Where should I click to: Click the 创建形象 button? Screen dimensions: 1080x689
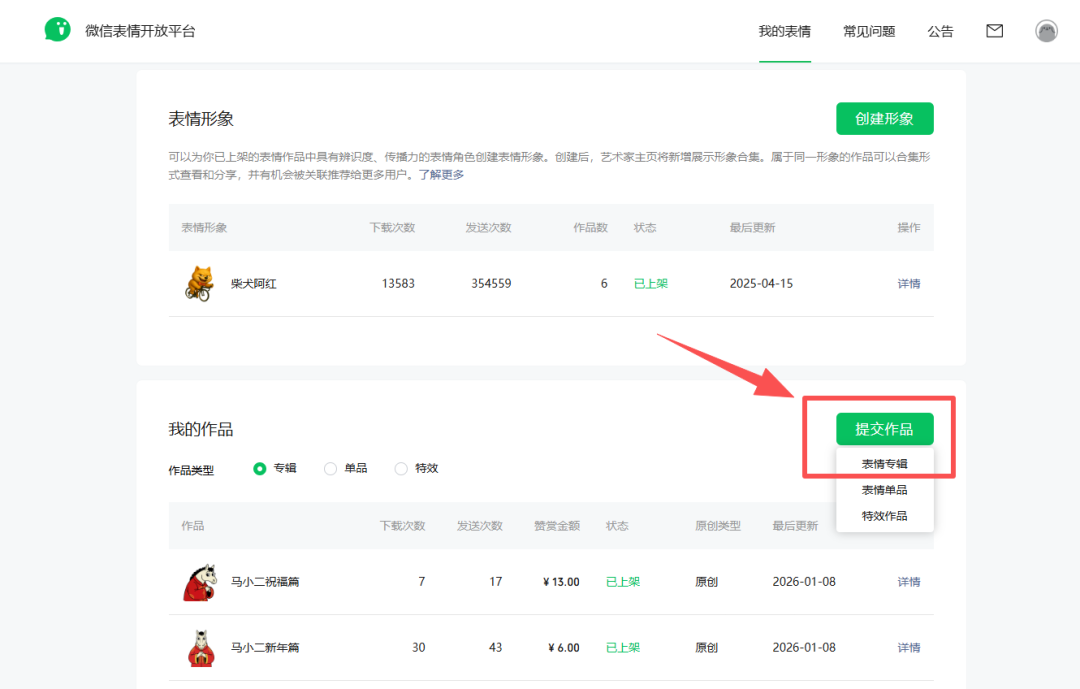(884, 119)
